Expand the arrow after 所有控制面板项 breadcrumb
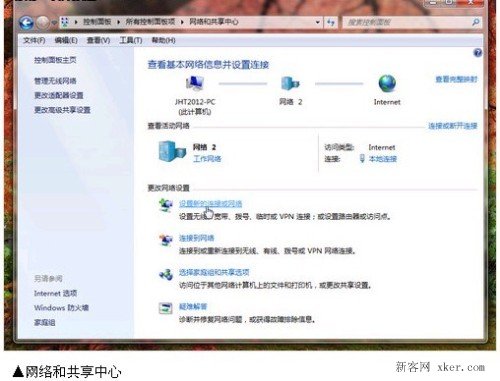 click(182, 22)
